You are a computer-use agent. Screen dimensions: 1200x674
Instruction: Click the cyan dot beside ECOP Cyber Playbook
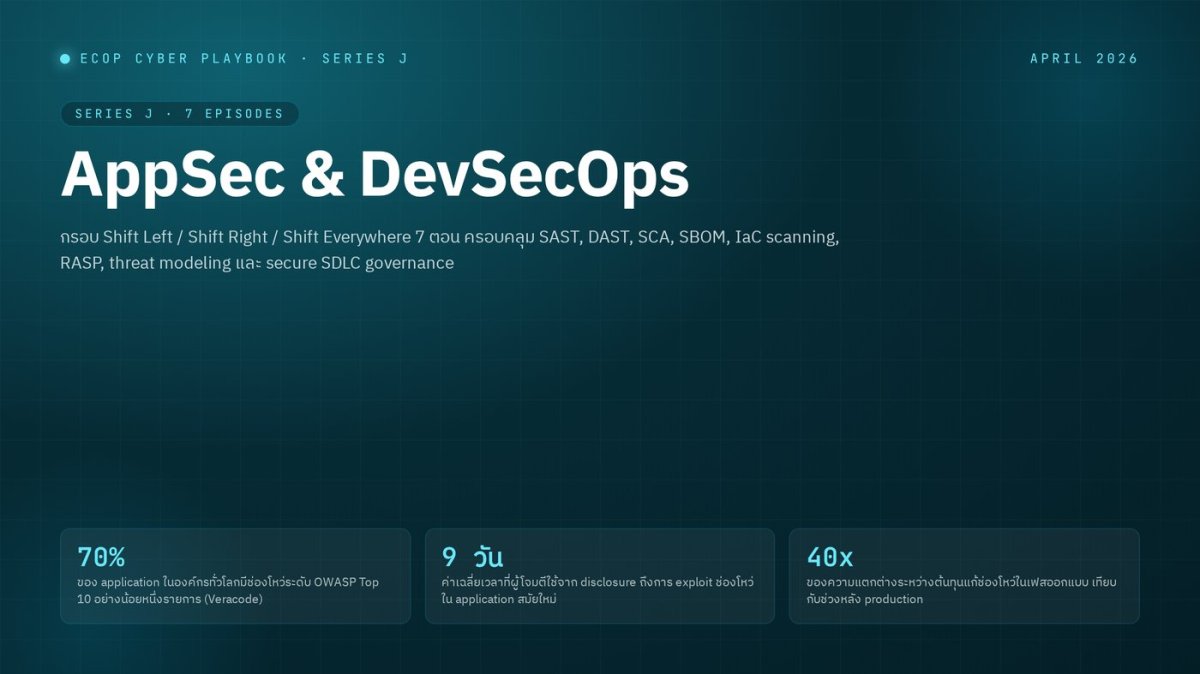tap(65, 59)
